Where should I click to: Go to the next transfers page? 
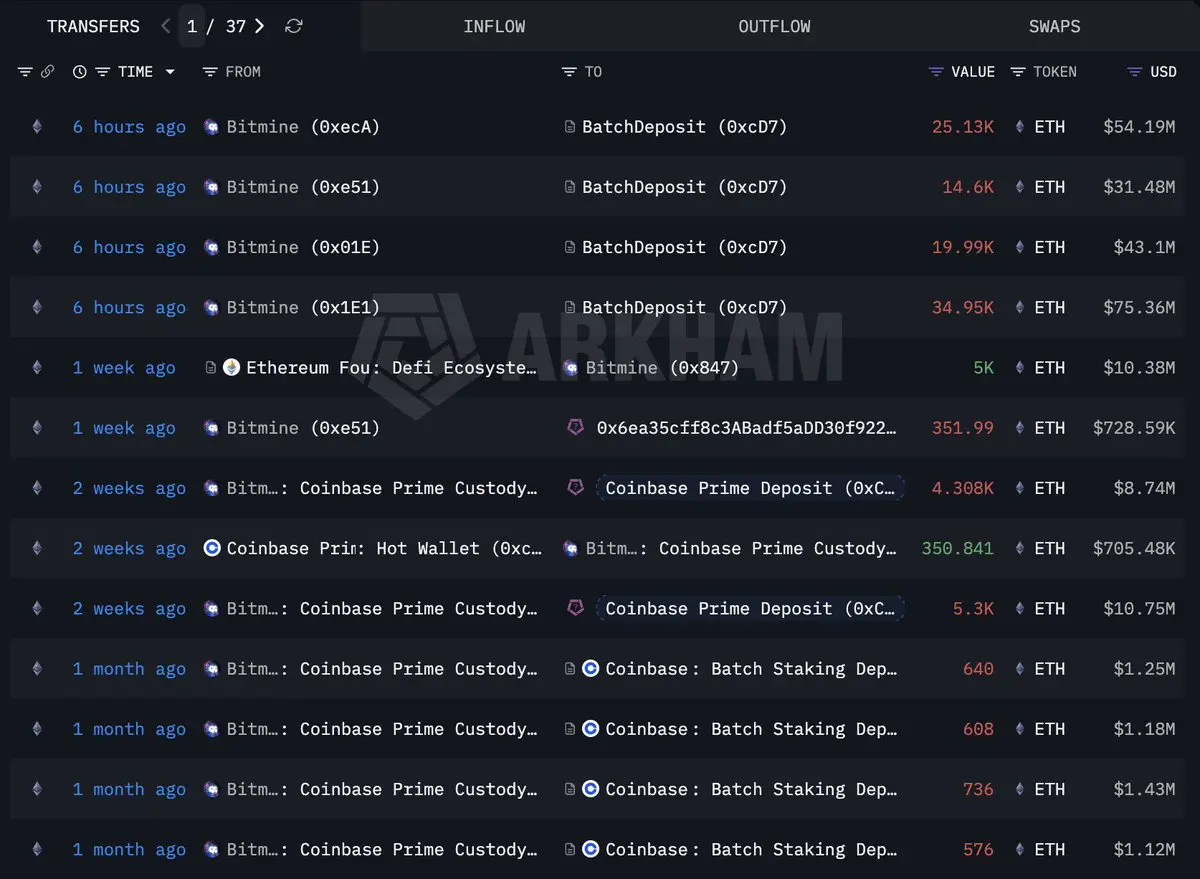coord(260,26)
